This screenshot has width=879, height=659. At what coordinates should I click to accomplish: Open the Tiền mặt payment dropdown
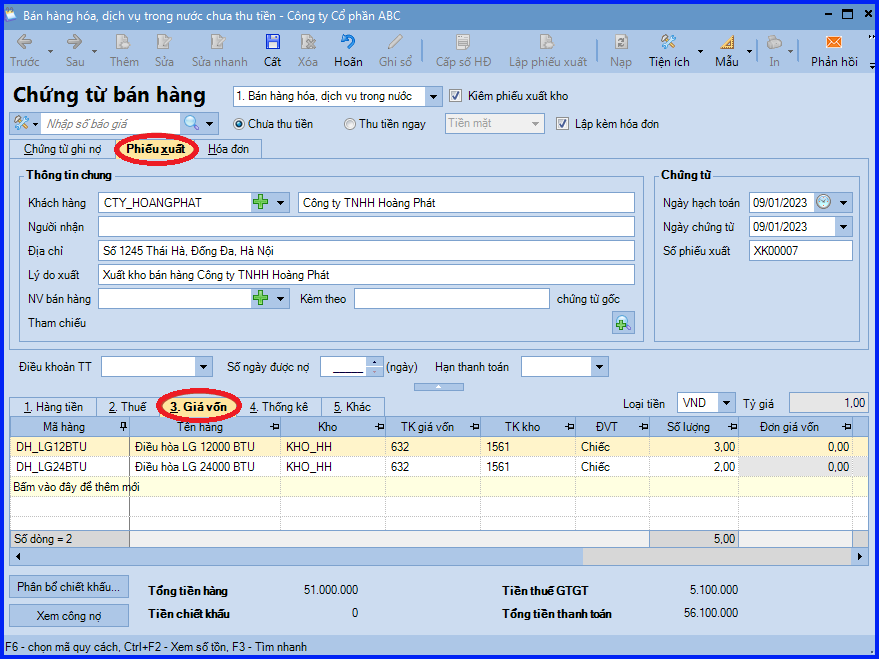point(535,124)
